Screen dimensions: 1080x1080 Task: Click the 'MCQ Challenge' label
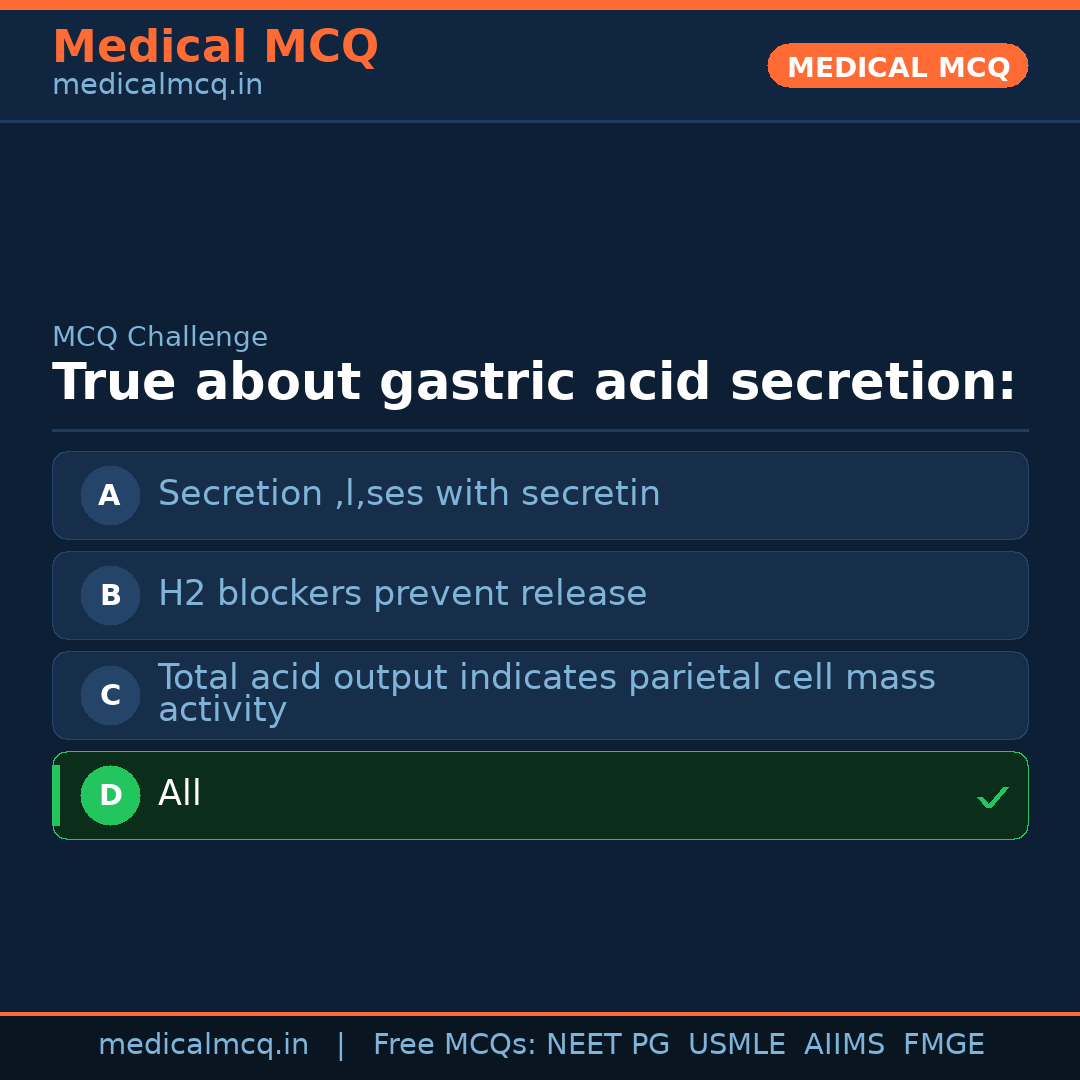[x=160, y=337]
